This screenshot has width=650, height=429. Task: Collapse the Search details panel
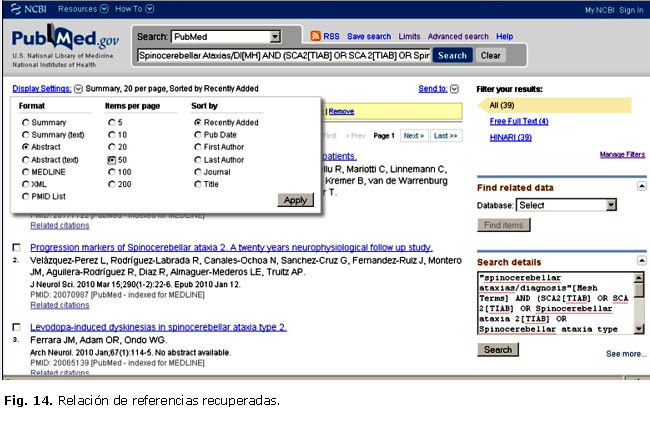point(641,262)
